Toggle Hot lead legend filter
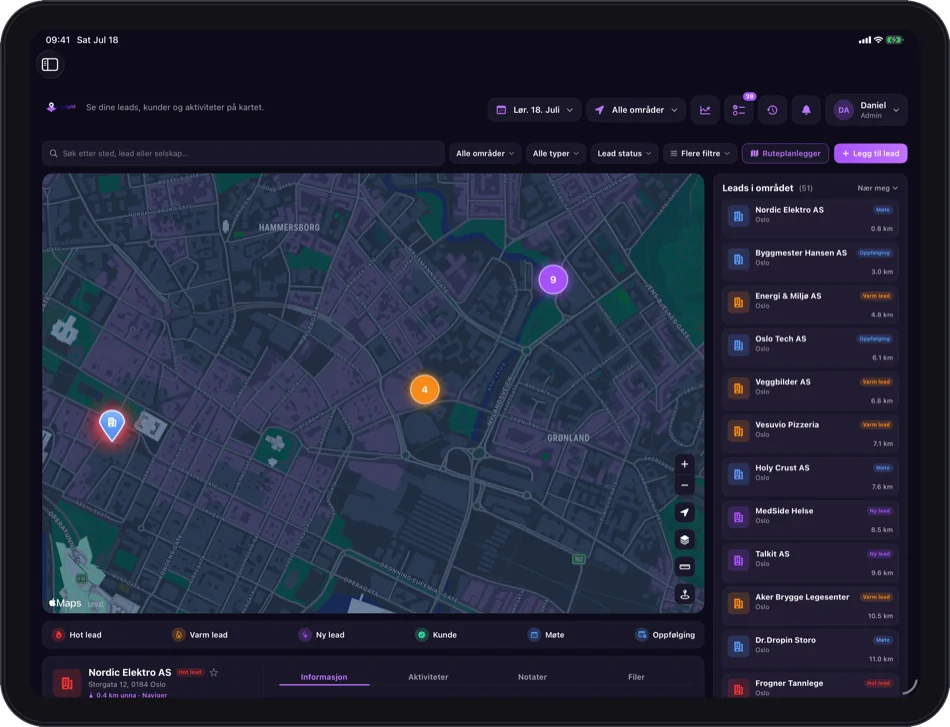Viewport: 950px width, 727px height. pyautogui.click(x=78, y=635)
